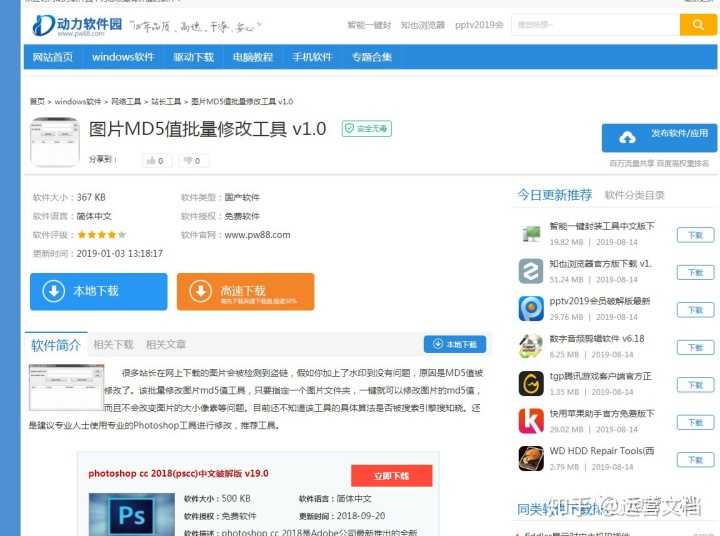The height and width of the screenshot is (536, 720).
Task: Click the 知也浏览器 hot search link
Action: coord(423,25)
